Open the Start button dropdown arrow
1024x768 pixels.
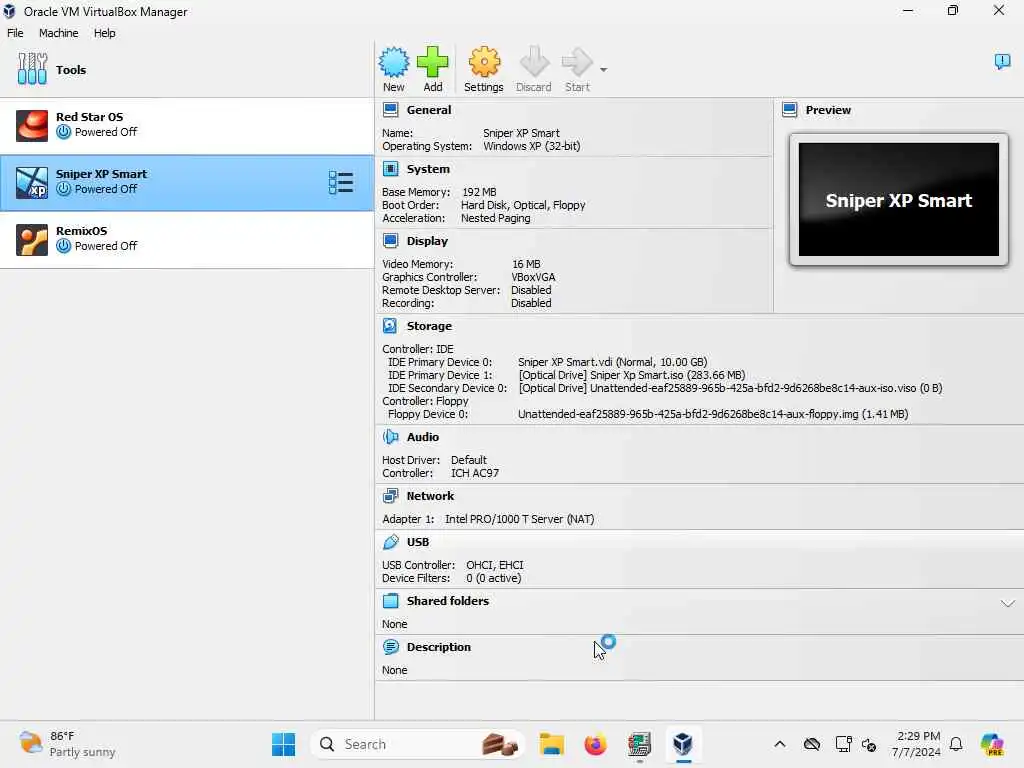pos(603,70)
